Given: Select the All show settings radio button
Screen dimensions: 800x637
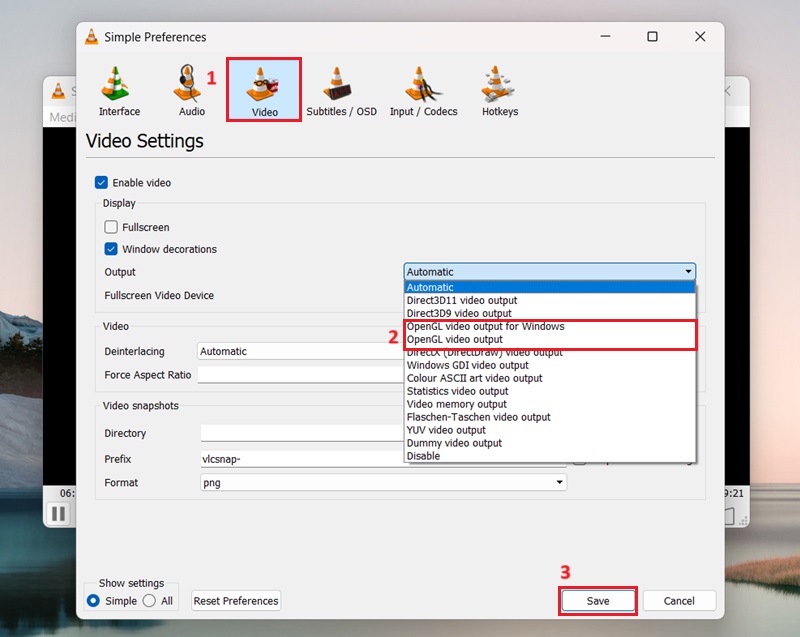Looking at the screenshot, I should coord(149,601).
